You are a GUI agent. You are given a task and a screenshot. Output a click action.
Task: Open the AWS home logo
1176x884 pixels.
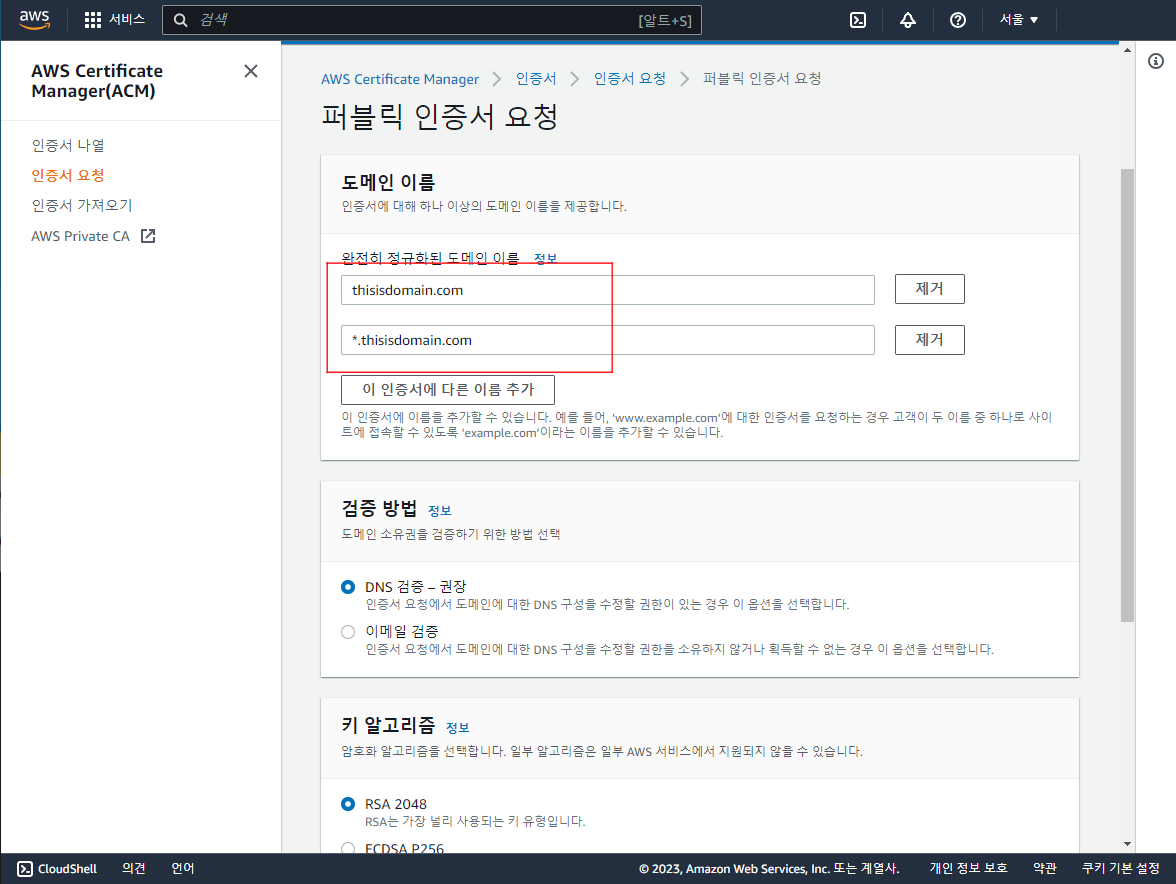click(34, 19)
